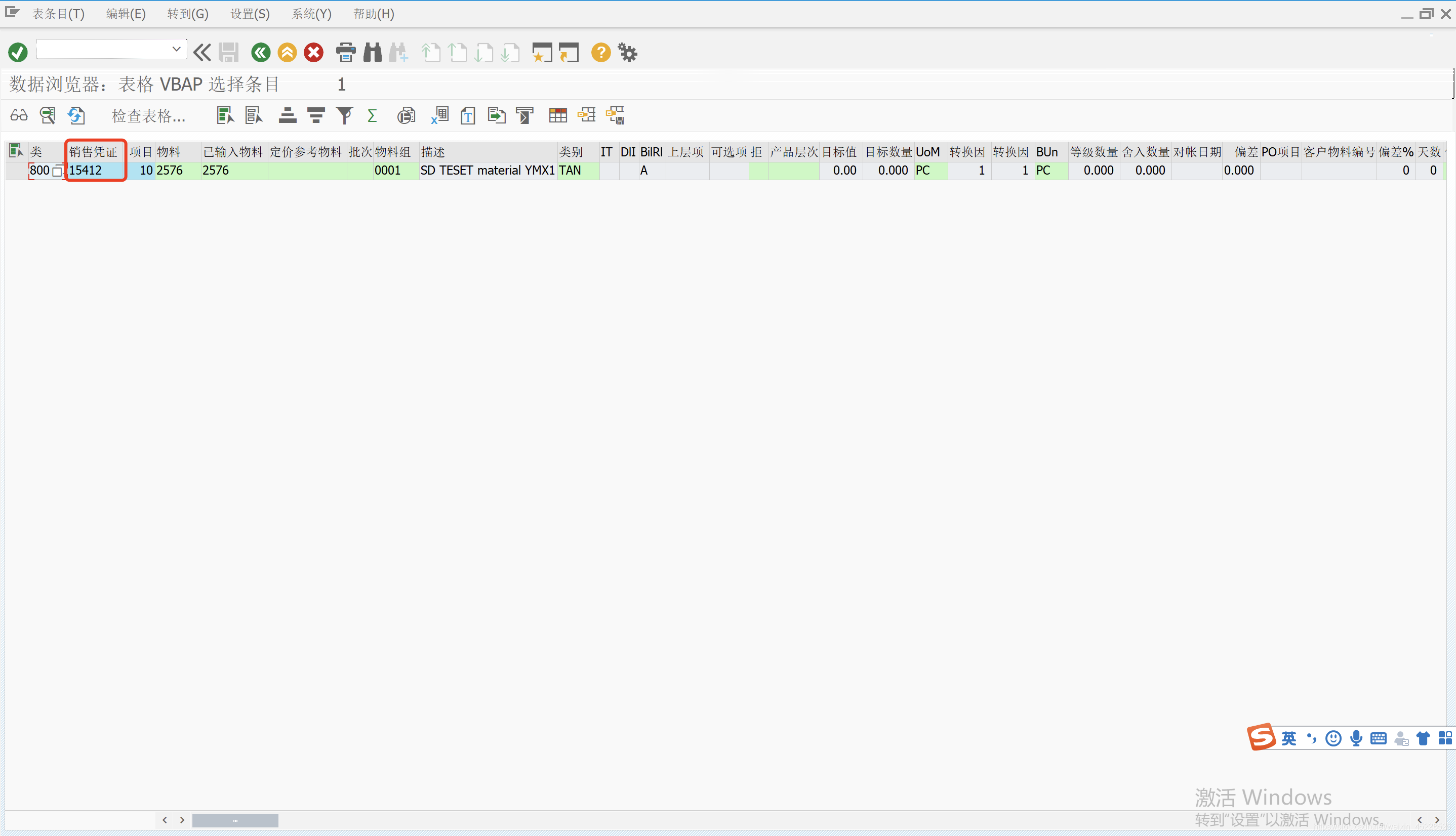This screenshot has width=1456, height=836.
Task: Toggle Sogou input language 英 indicator
Action: 1288,738
